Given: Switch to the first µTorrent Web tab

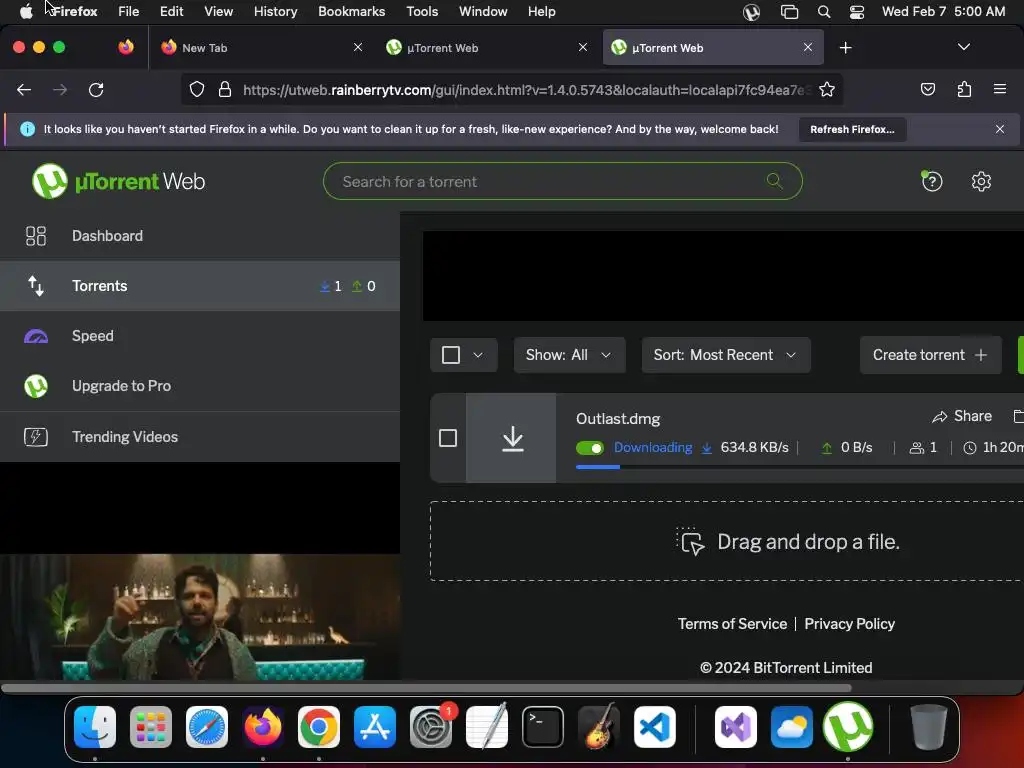Looking at the screenshot, I should coord(486,48).
